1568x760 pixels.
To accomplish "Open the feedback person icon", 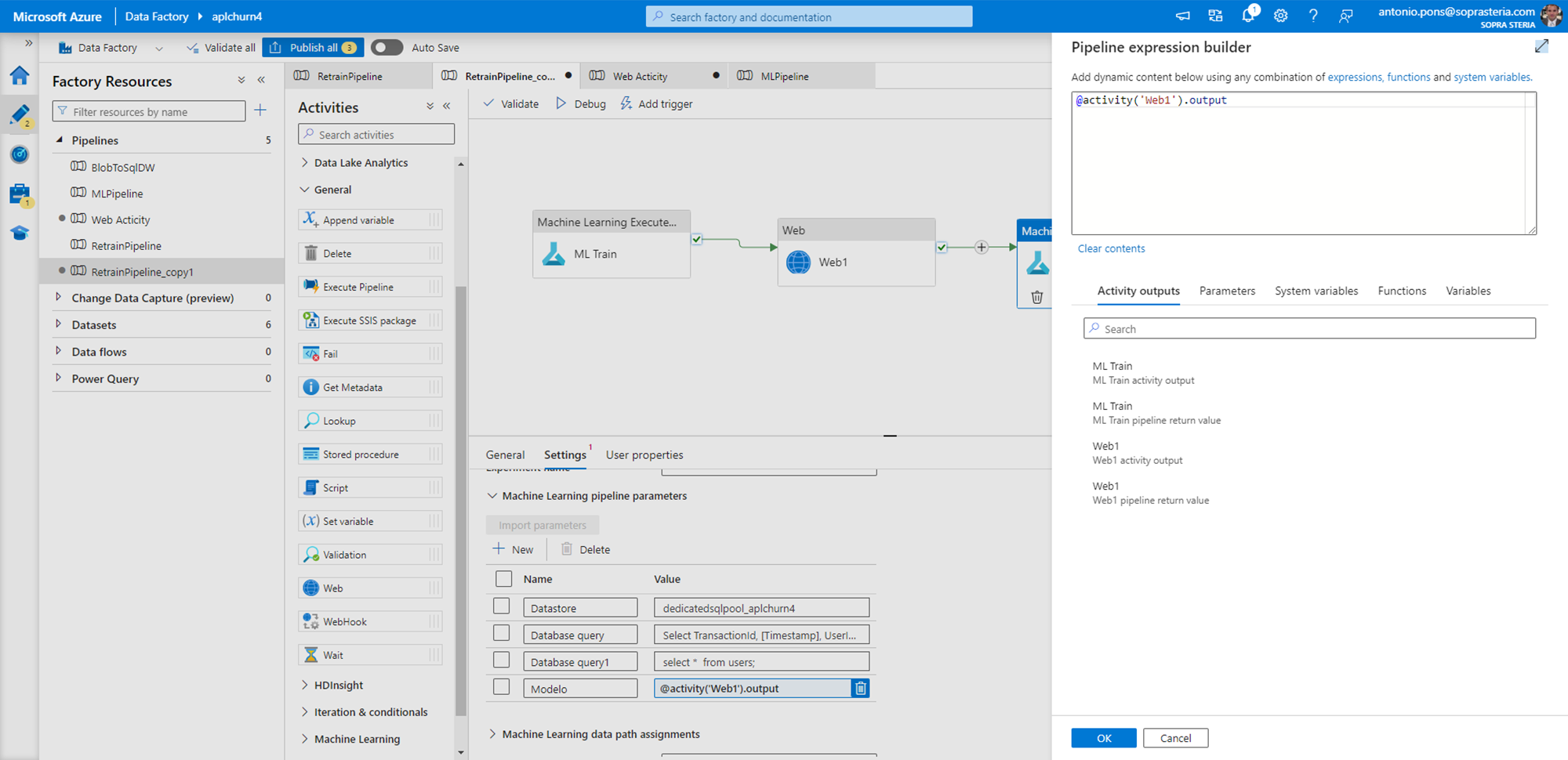I will click(1346, 16).
